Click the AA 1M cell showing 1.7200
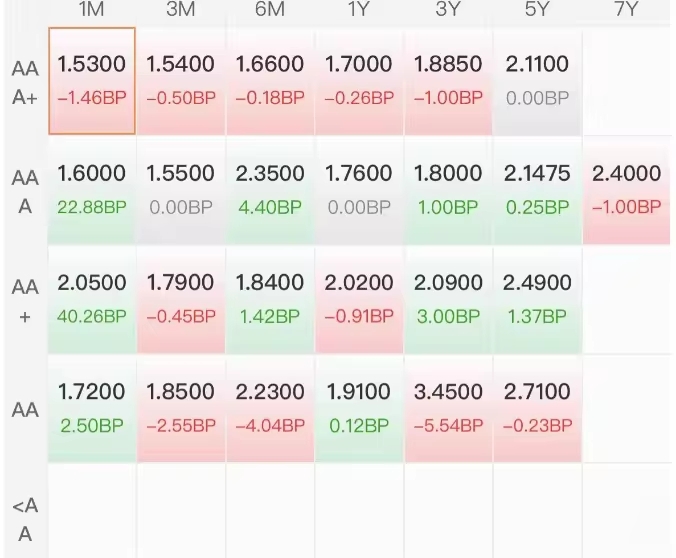The image size is (676, 558). pos(92,407)
